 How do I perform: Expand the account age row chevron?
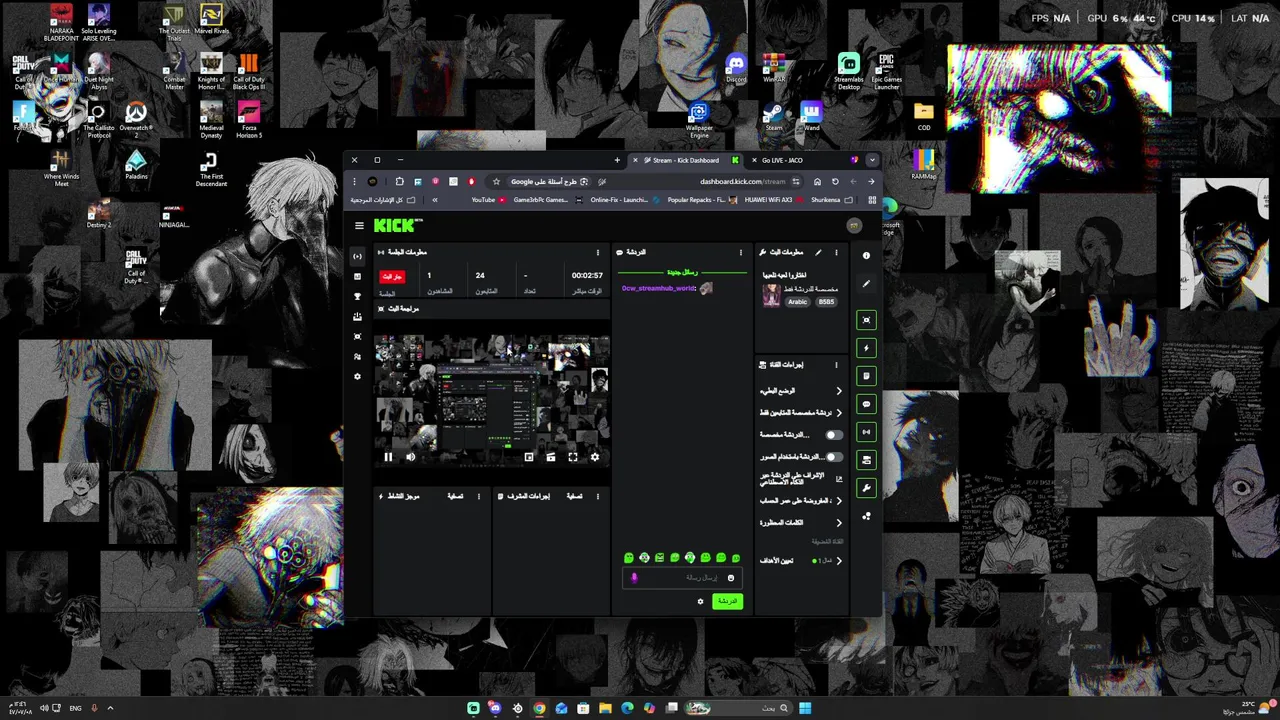[x=838, y=501]
